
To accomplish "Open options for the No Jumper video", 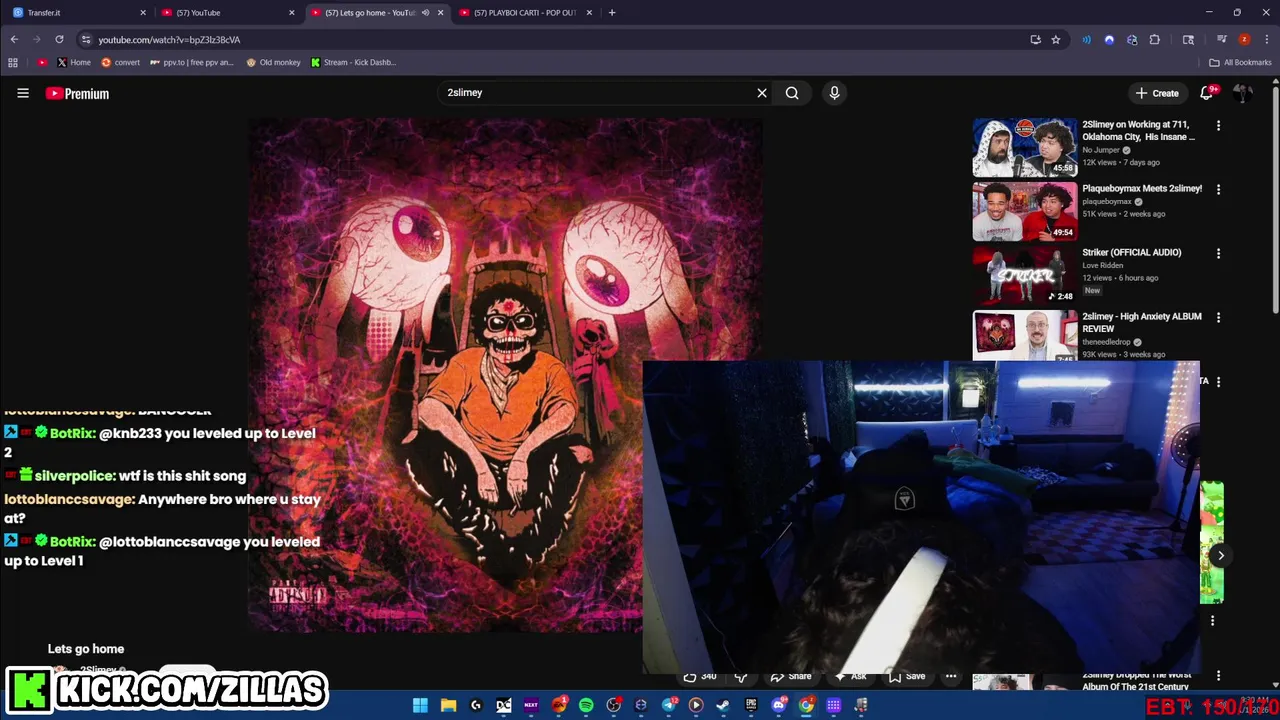I will point(1218,126).
